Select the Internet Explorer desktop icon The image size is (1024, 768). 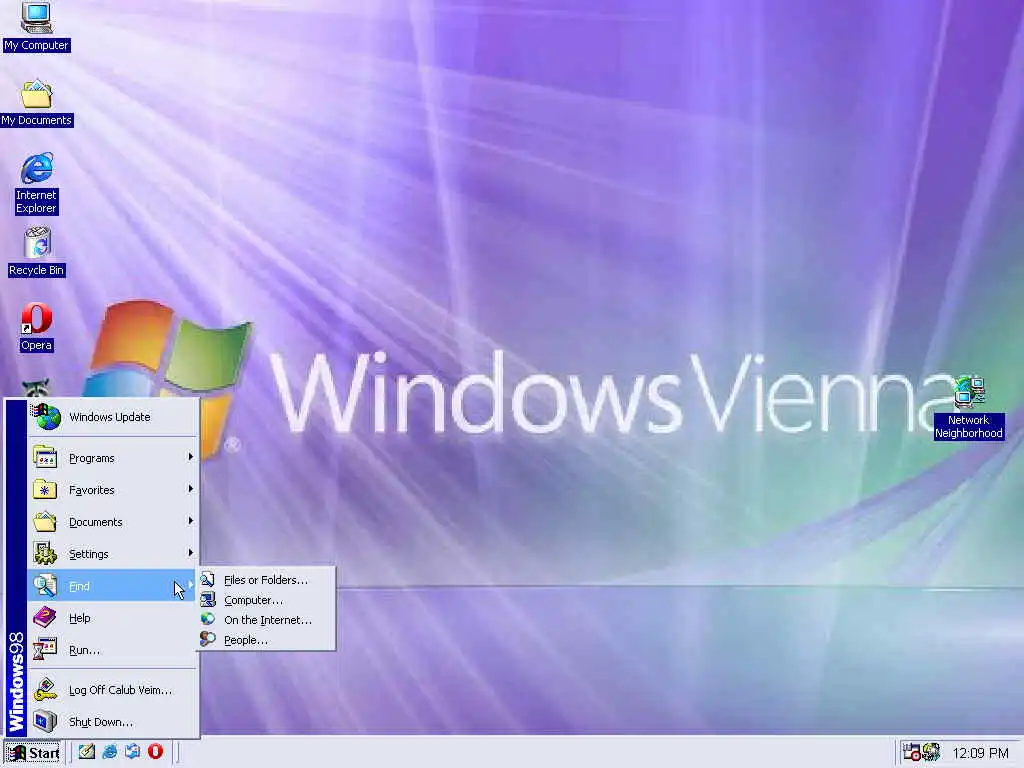[x=37, y=183]
